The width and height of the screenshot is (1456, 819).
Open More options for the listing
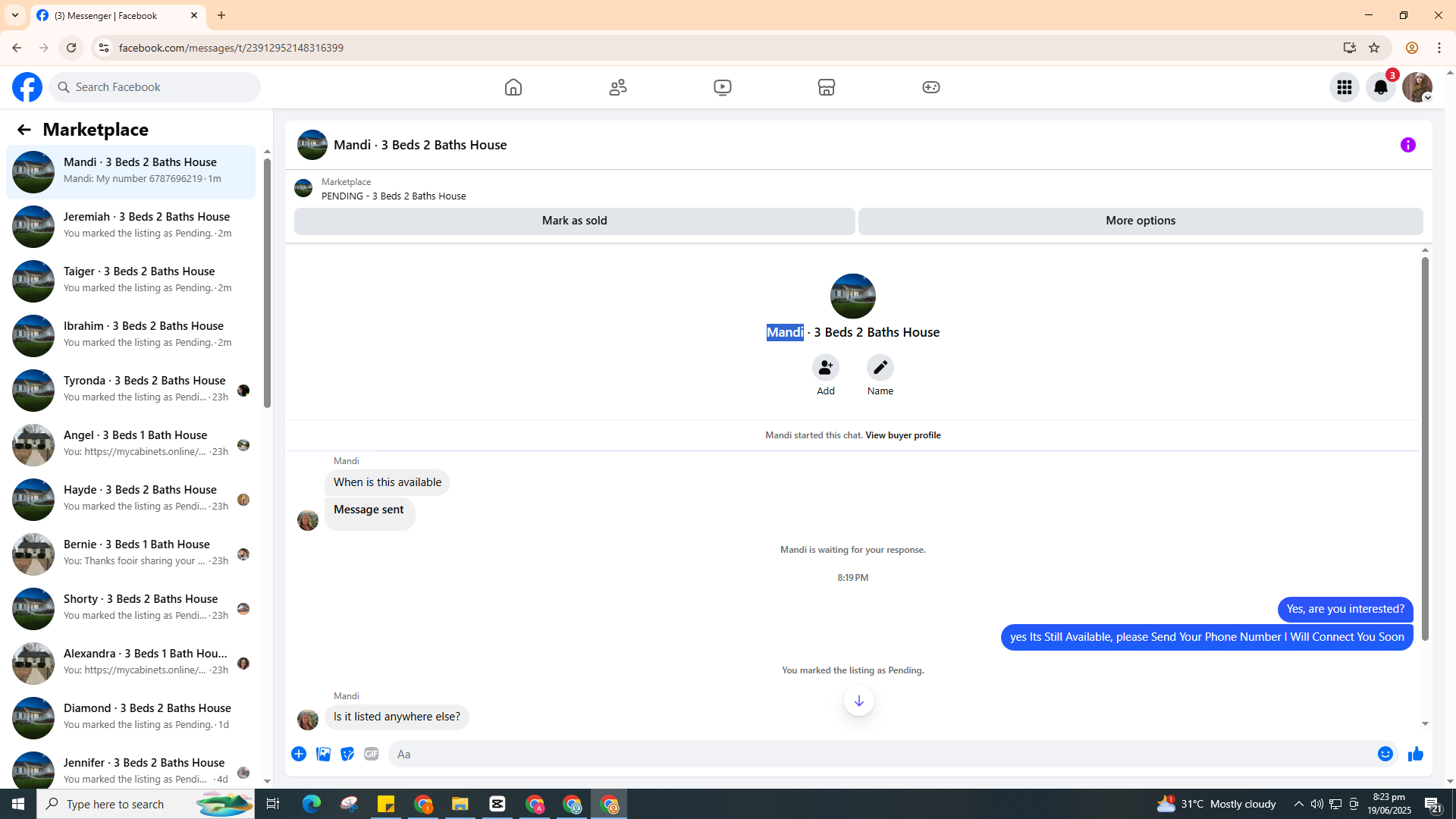pyautogui.click(x=1141, y=221)
